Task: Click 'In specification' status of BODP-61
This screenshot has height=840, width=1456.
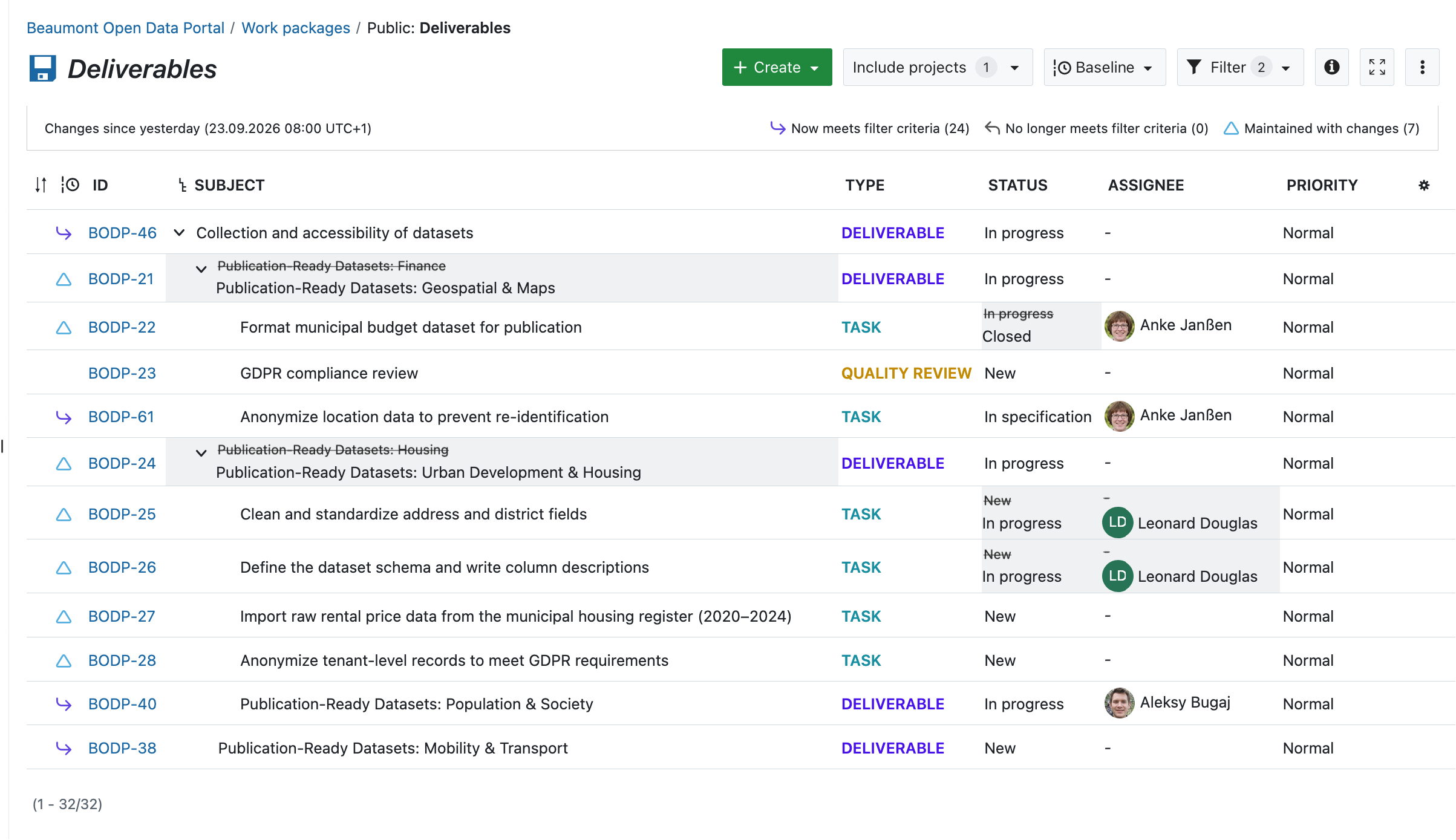Action: (x=1037, y=417)
